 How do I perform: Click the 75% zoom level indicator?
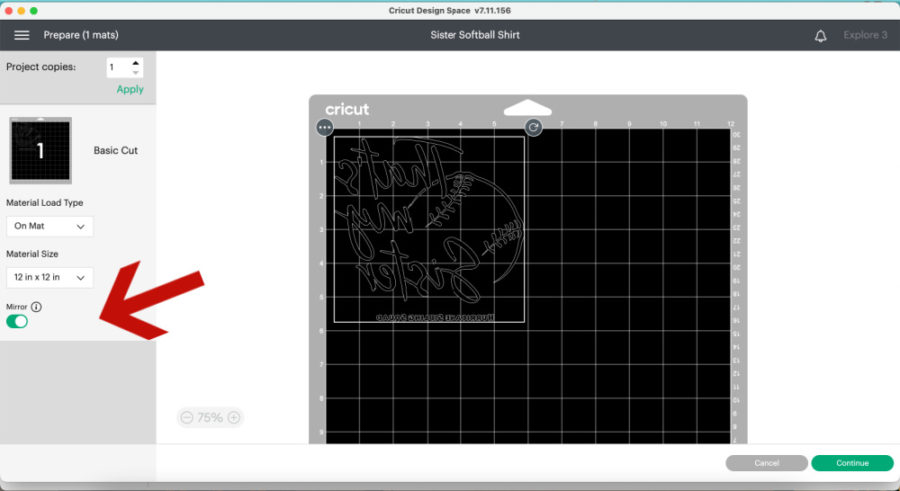210,418
